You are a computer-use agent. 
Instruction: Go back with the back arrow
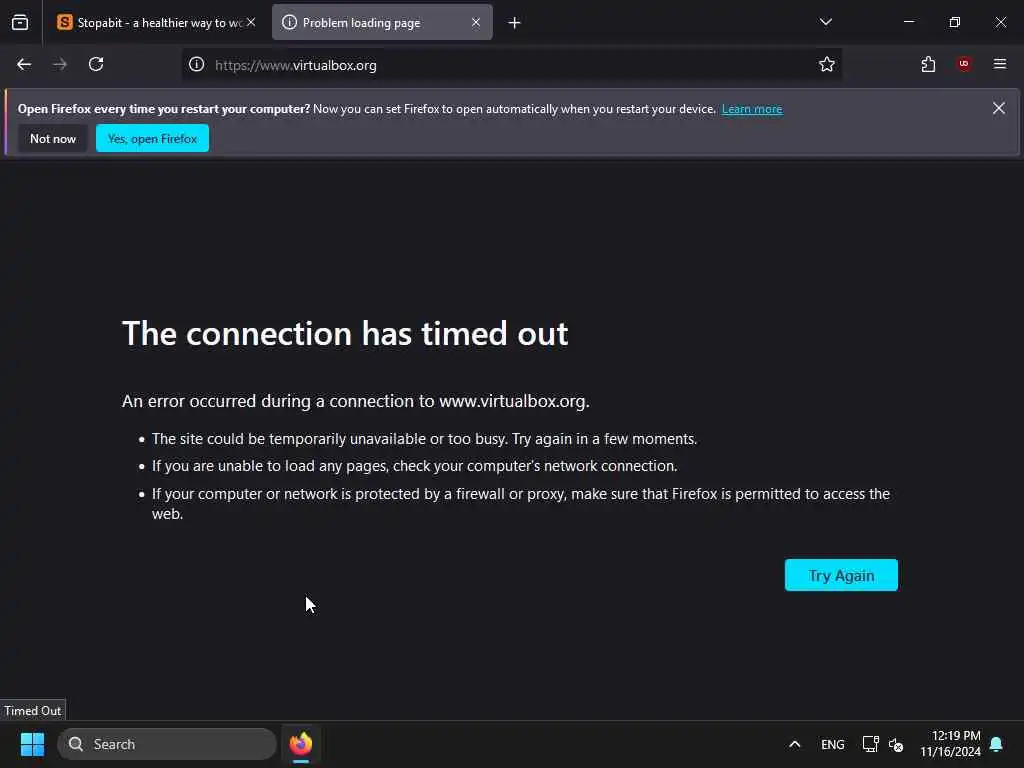click(24, 64)
